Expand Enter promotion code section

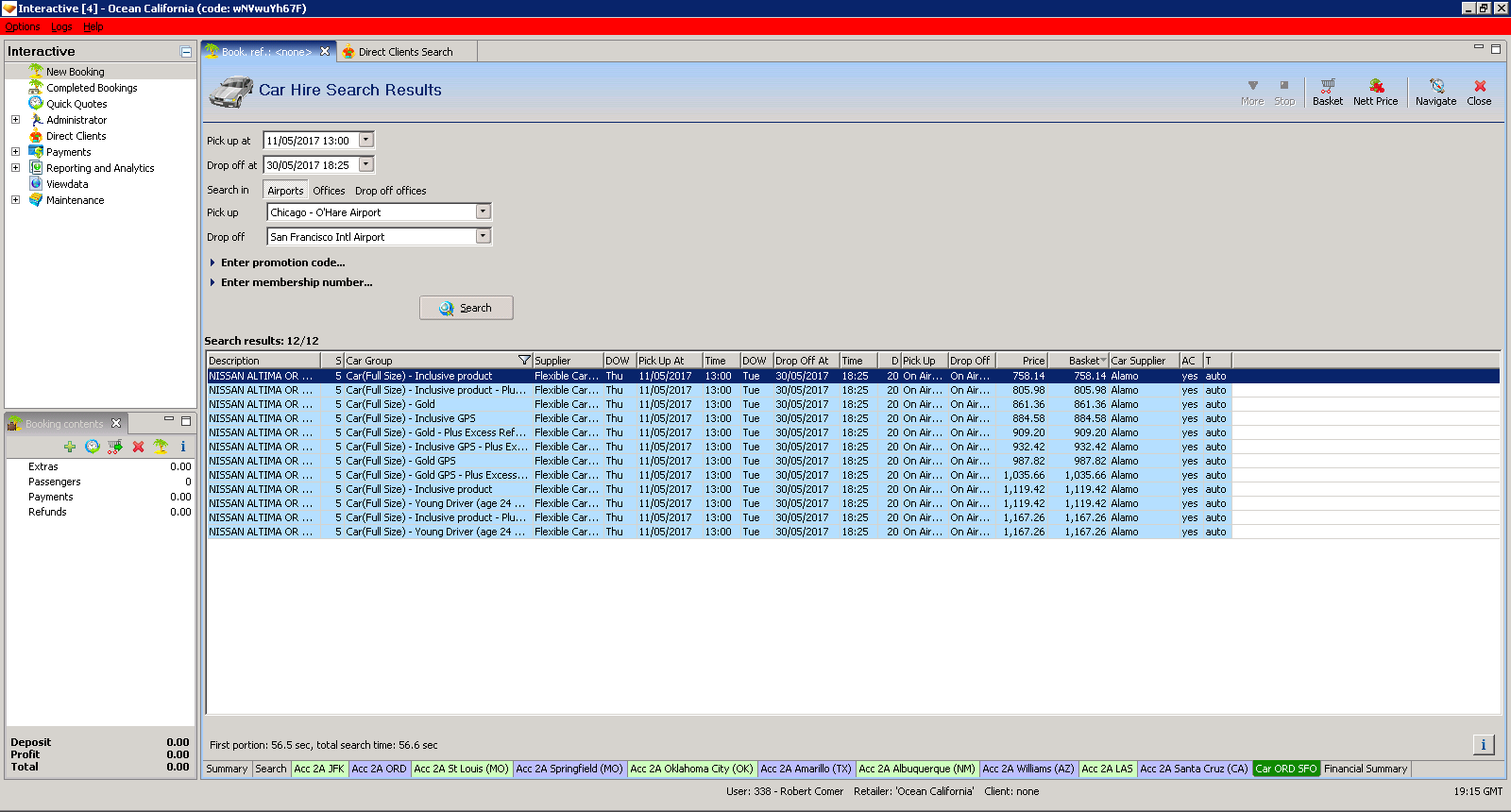282,262
